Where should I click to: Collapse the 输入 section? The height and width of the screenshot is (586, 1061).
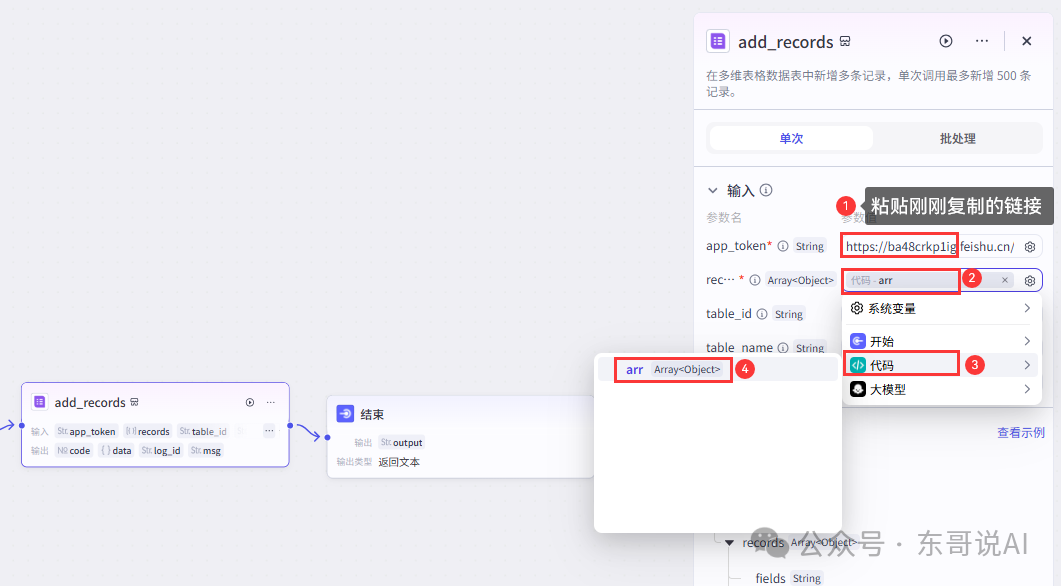pyautogui.click(x=713, y=191)
